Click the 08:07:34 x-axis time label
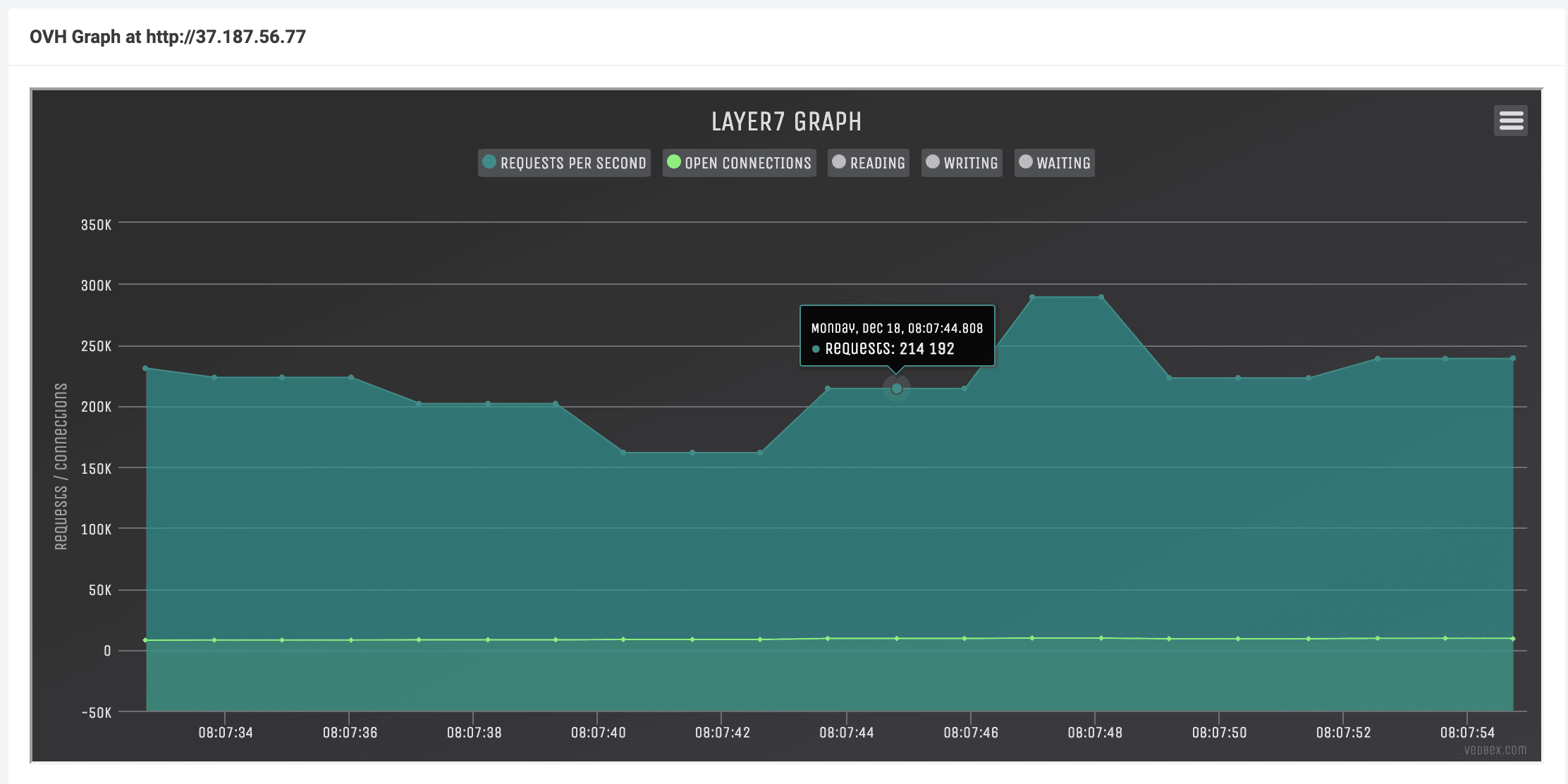The image size is (1568, 784). [225, 733]
